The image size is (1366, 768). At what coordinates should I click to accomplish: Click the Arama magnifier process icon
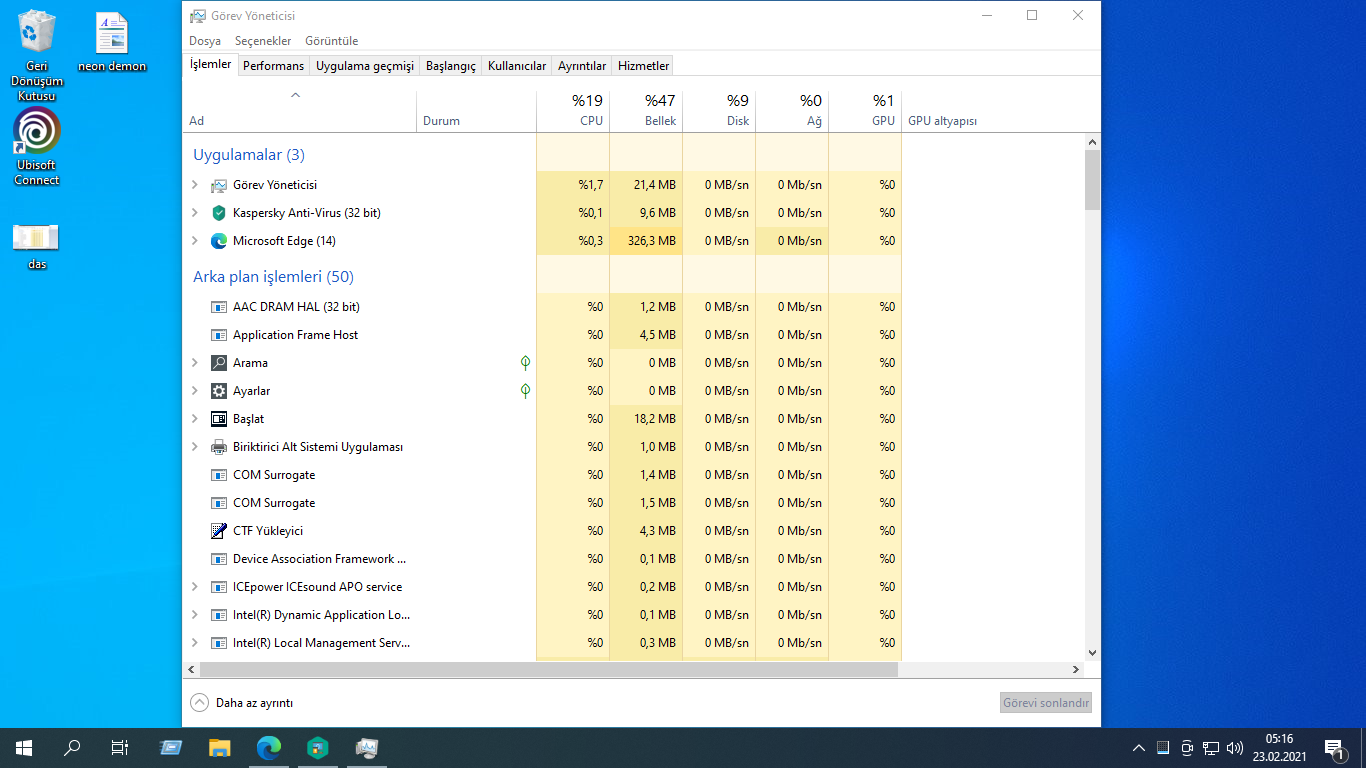point(219,363)
